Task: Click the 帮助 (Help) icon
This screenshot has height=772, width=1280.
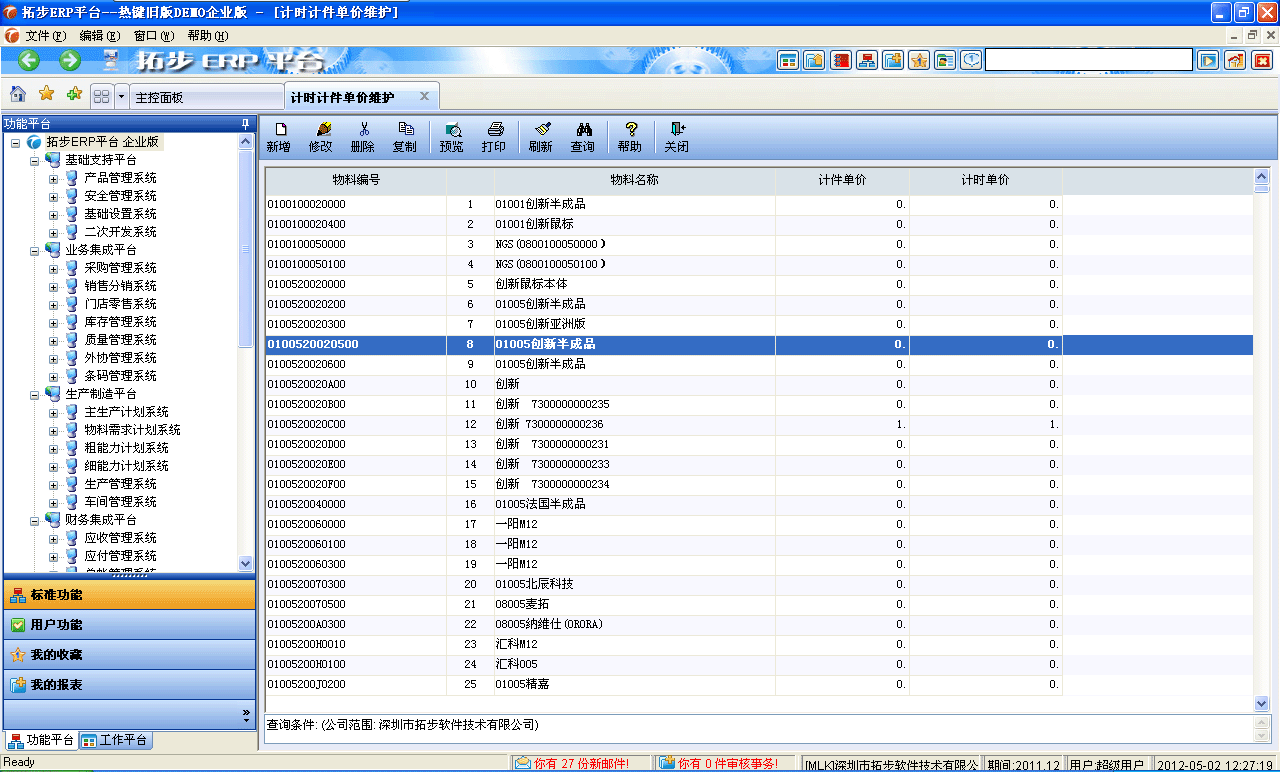Action: point(630,136)
